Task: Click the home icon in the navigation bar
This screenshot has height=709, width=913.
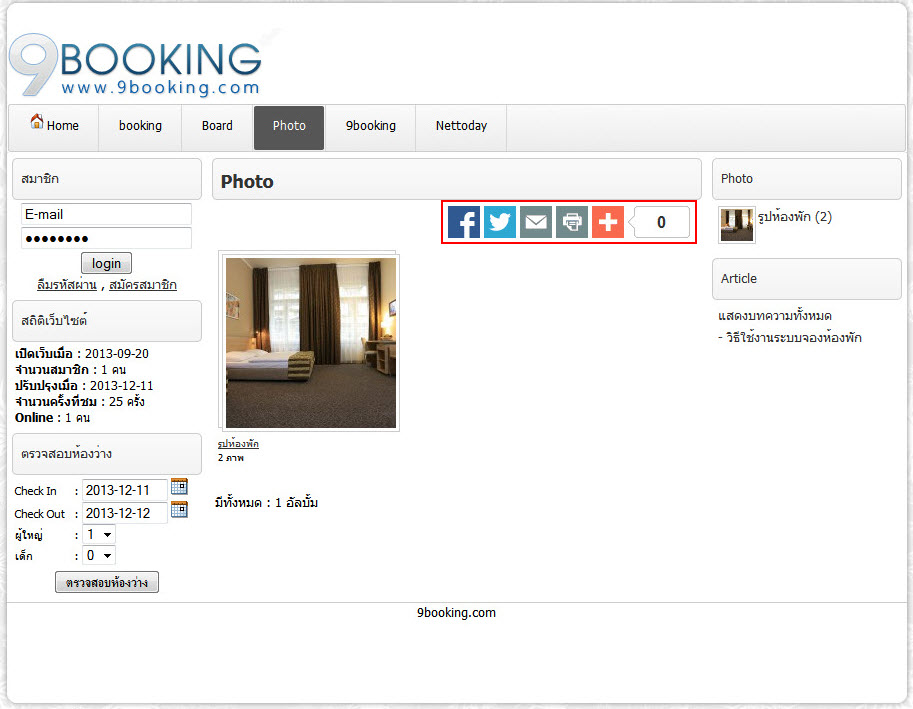Action: 37,121
